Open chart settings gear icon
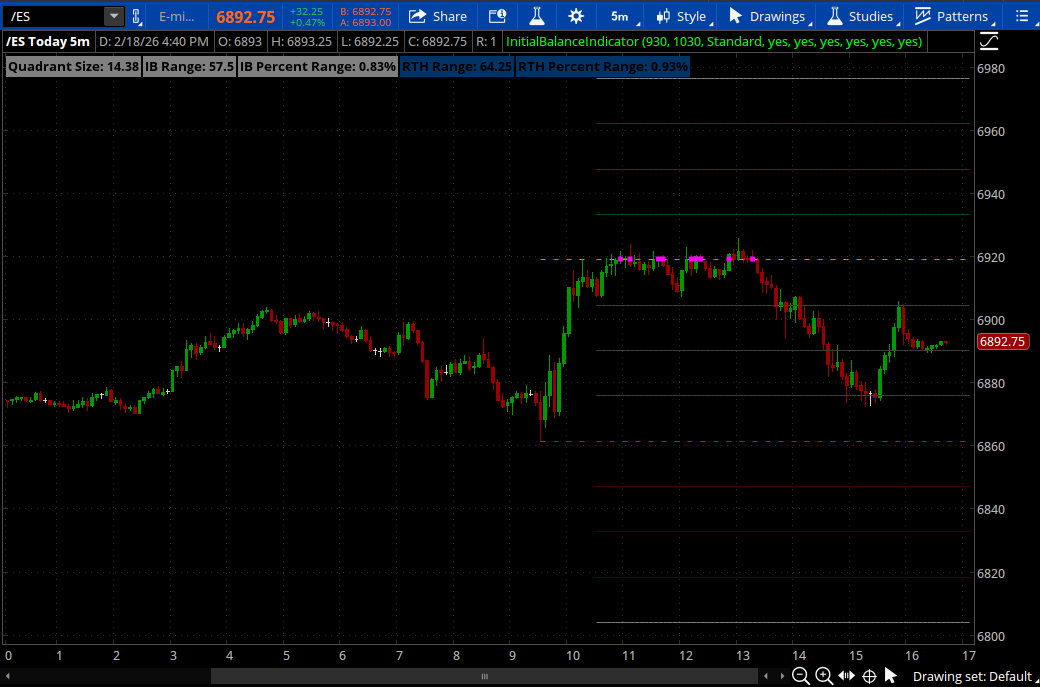This screenshot has width=1040, height=687. [x=575, y=16]
